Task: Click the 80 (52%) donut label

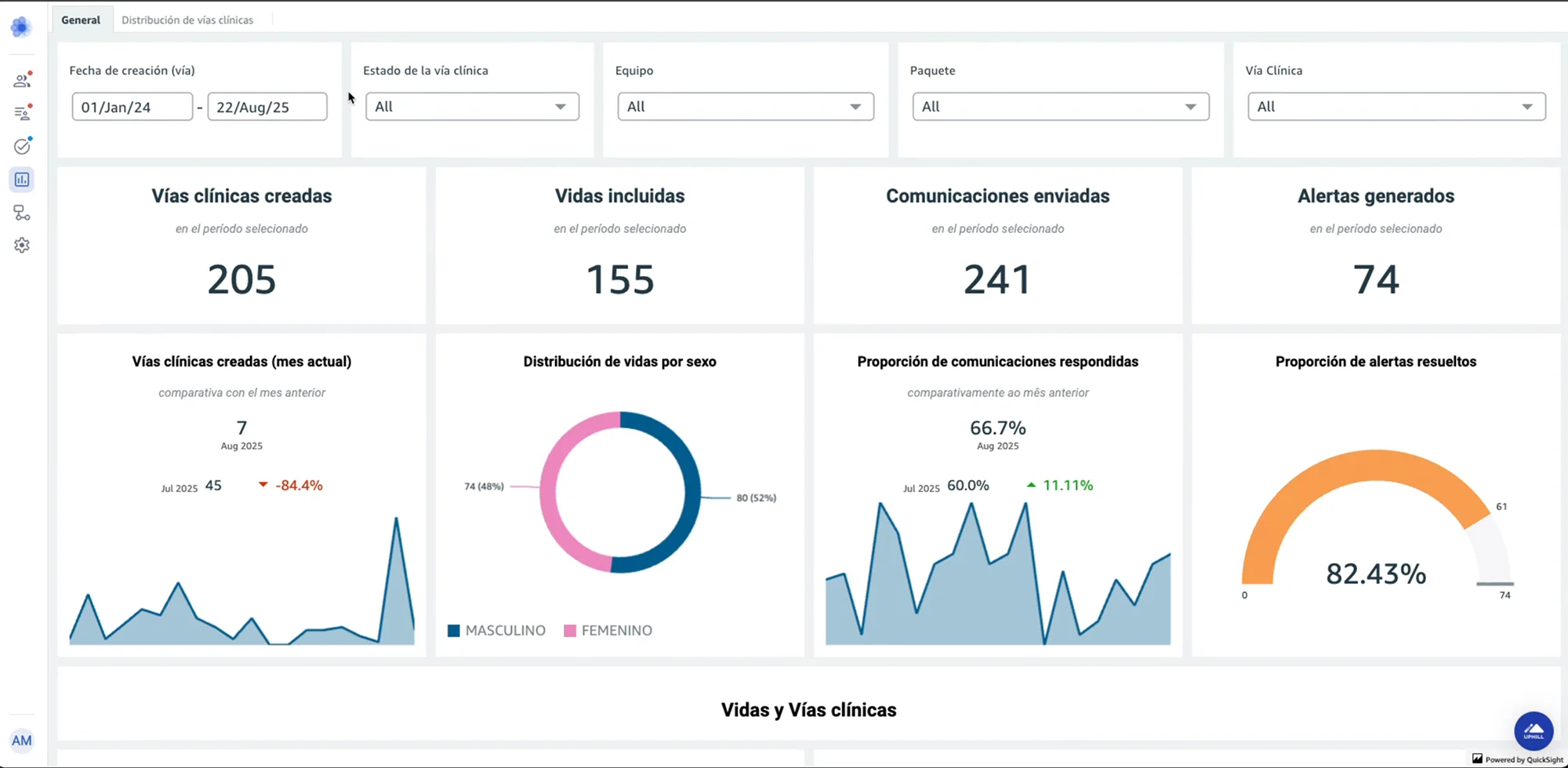Action: [756, 498]
